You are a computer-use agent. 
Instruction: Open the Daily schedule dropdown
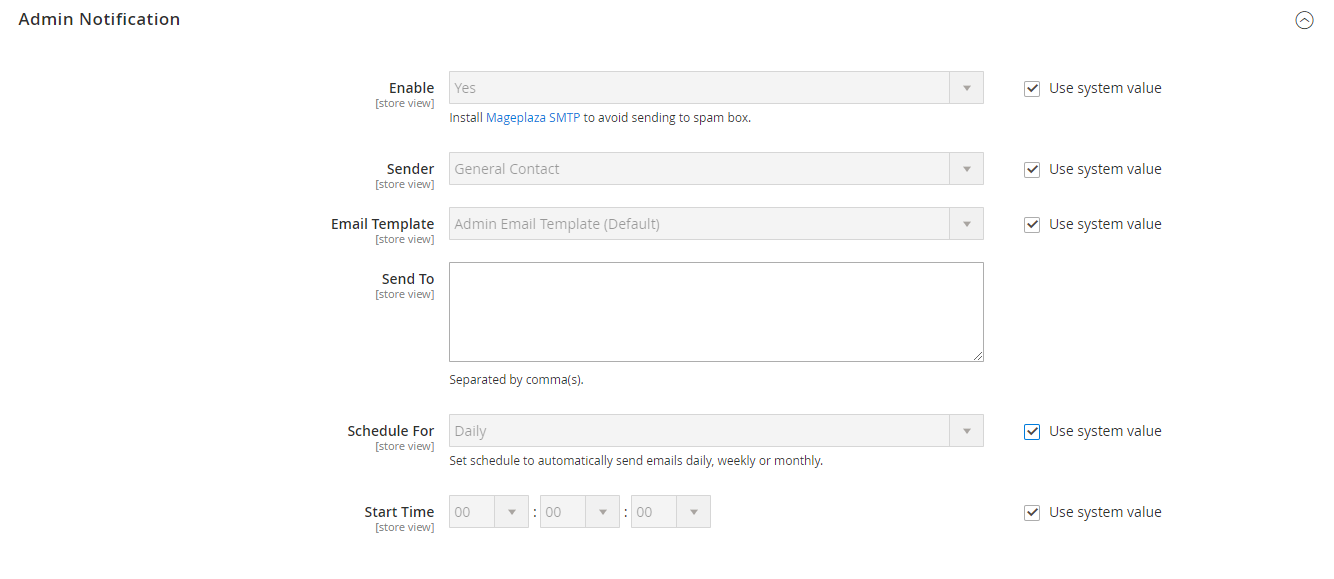716,431
